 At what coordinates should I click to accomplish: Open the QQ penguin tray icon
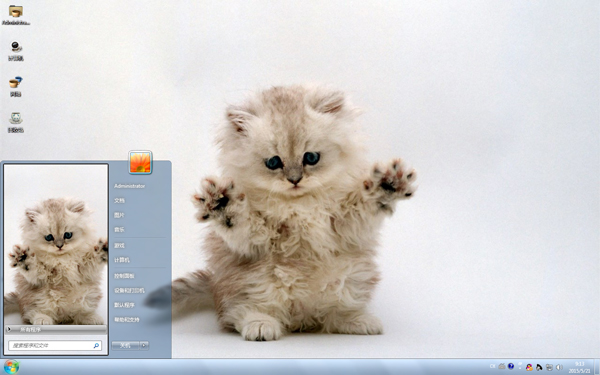(529, 367)
